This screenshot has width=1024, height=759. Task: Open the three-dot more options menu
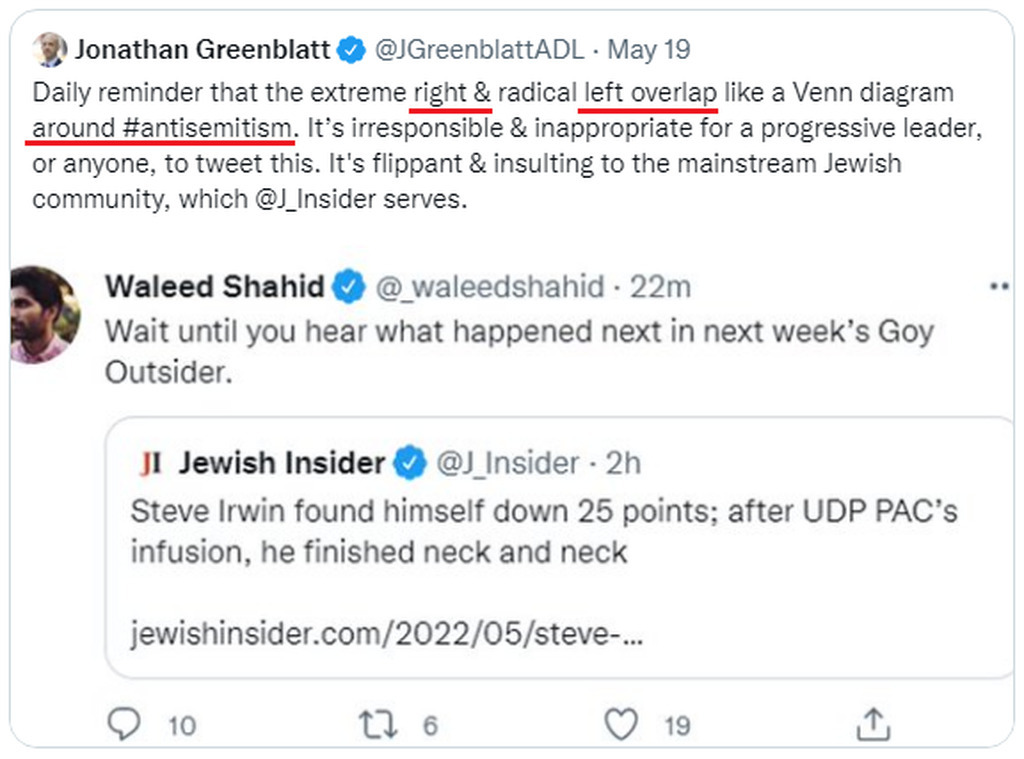click(1000, 286)
